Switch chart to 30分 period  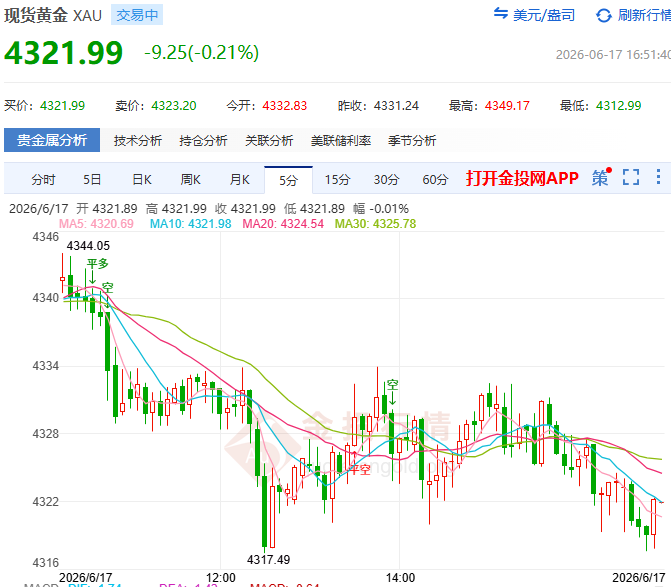click(386, 180)
